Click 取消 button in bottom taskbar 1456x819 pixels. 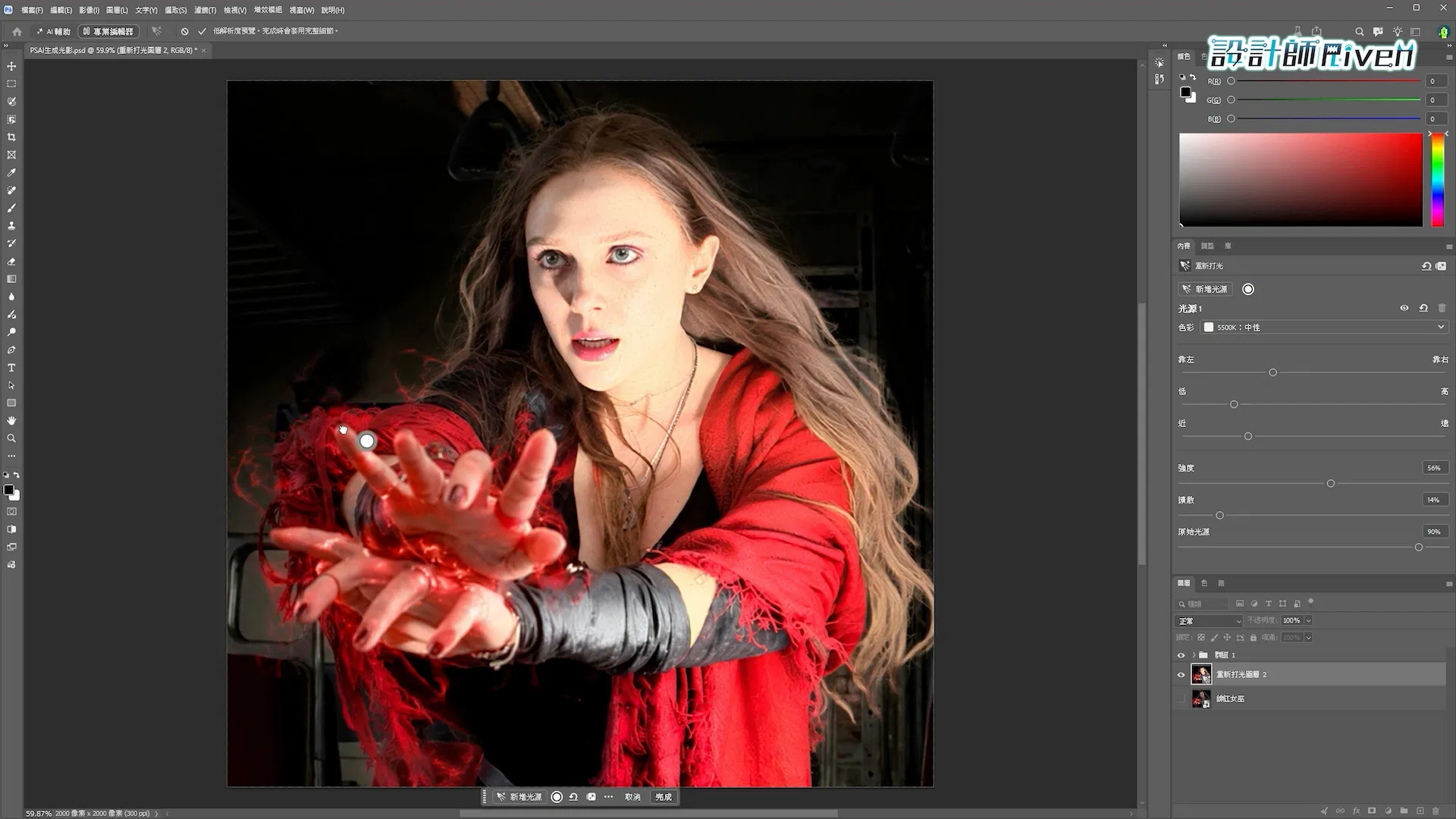(632, 797)
